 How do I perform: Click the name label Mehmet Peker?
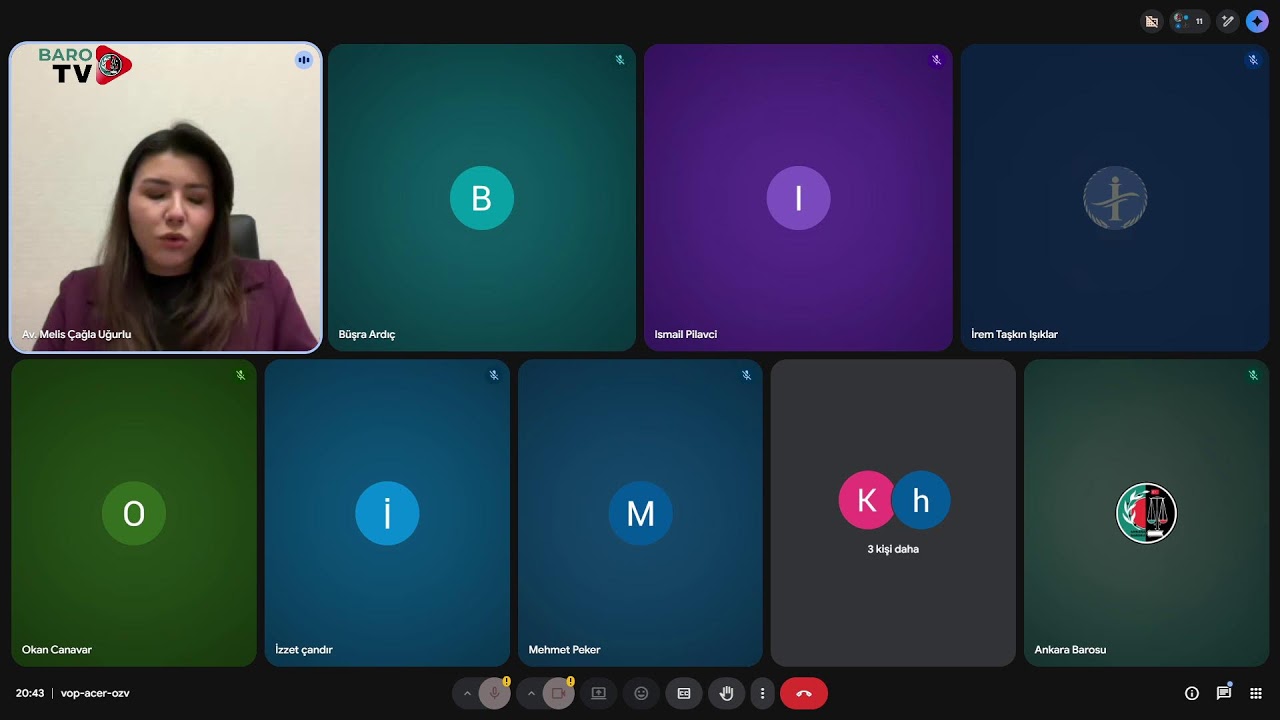point(564,650)
